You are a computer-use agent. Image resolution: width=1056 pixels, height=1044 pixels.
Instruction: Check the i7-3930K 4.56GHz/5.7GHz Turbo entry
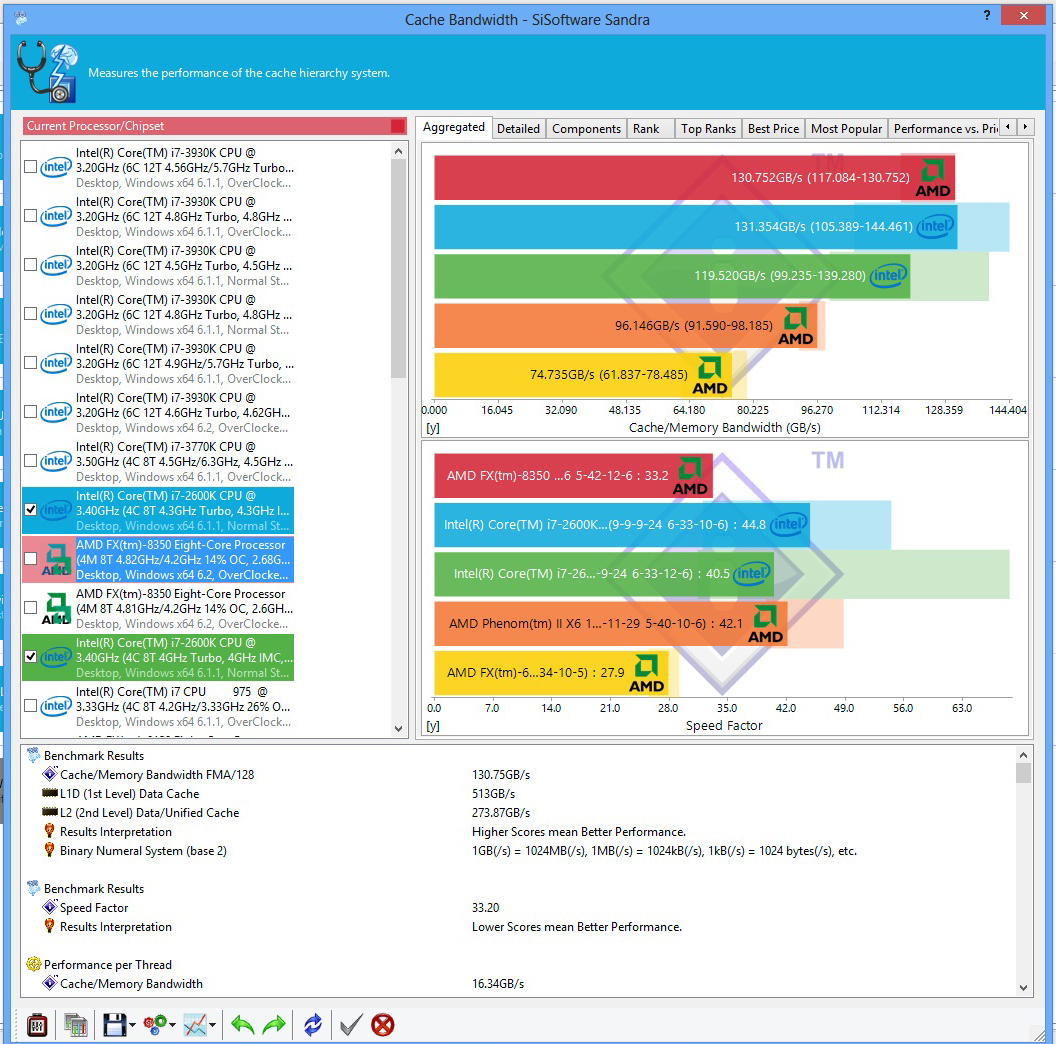tap(30, 167)
